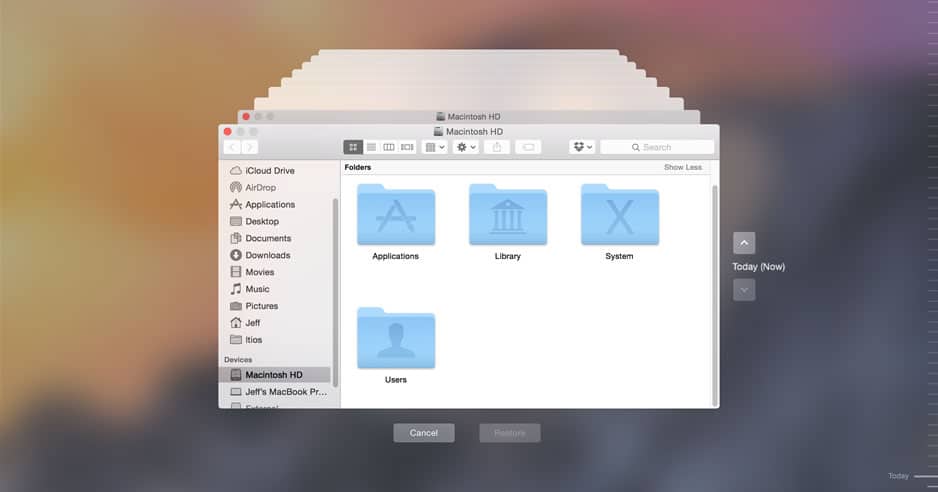Select Downloads in the sidebar
This screenshot has height=492, width=938.
tap(267, 255)
